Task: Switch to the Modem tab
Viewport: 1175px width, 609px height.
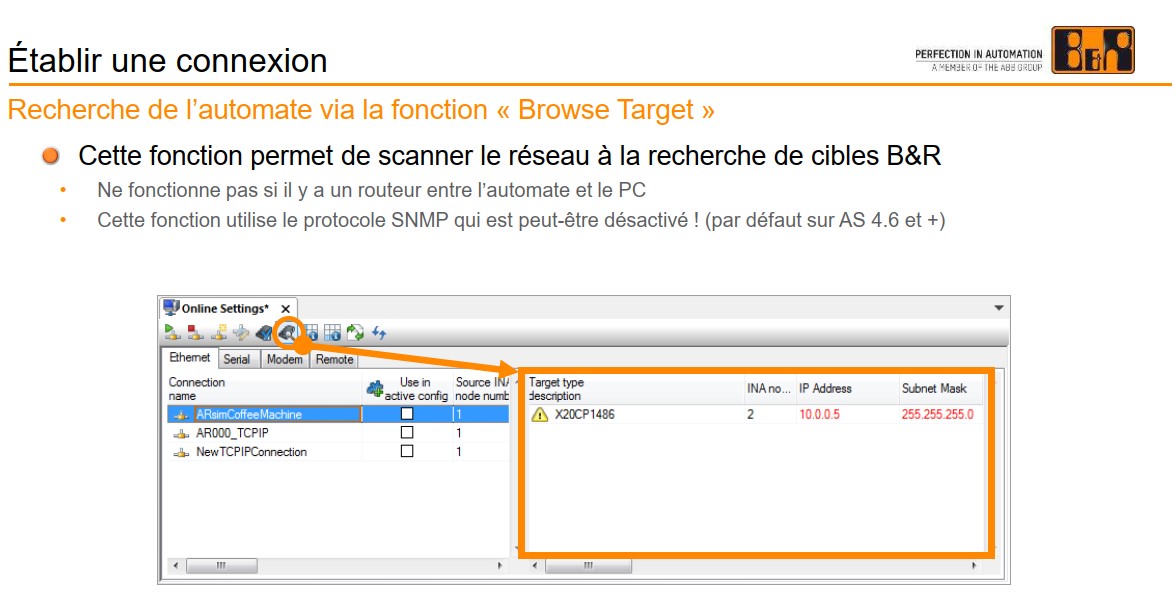Action: click(285, 360)
